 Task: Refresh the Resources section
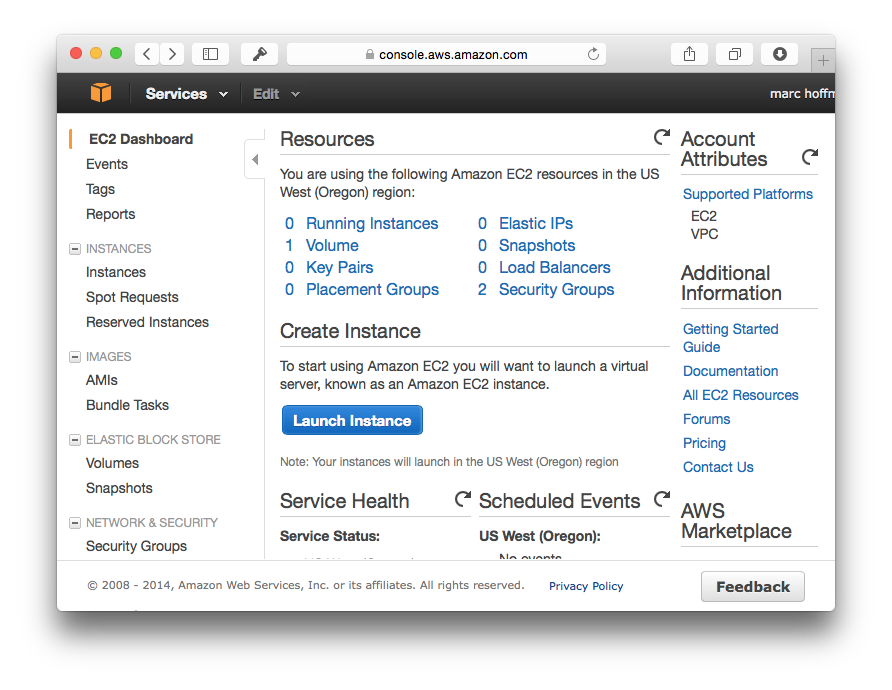pyautogui.click(x=662, y=137)
